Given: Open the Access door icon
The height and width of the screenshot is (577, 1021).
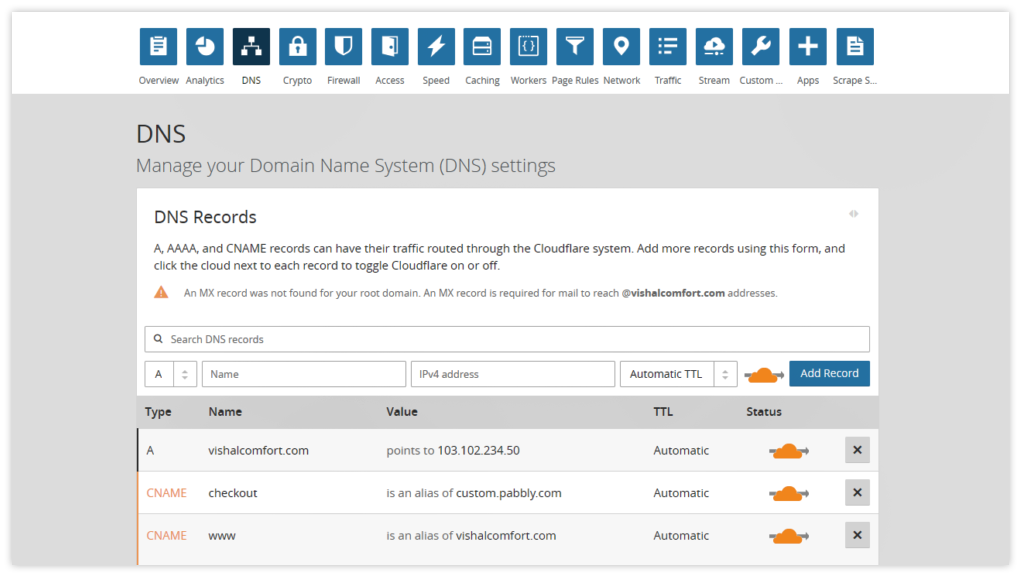Looking at the screenshot, I should click(390, 46).
